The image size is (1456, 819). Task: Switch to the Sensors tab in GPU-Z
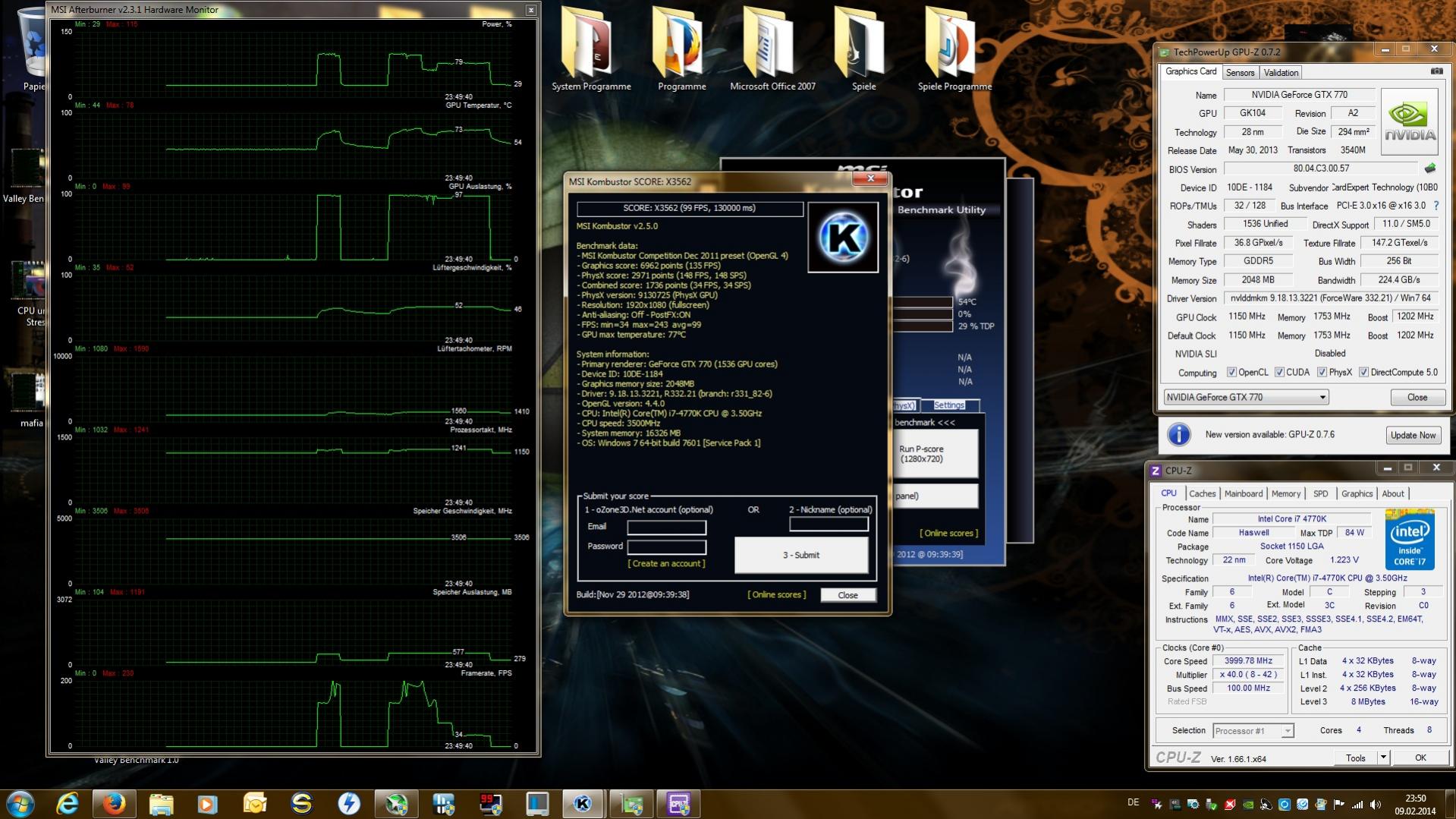[1240, 73]
